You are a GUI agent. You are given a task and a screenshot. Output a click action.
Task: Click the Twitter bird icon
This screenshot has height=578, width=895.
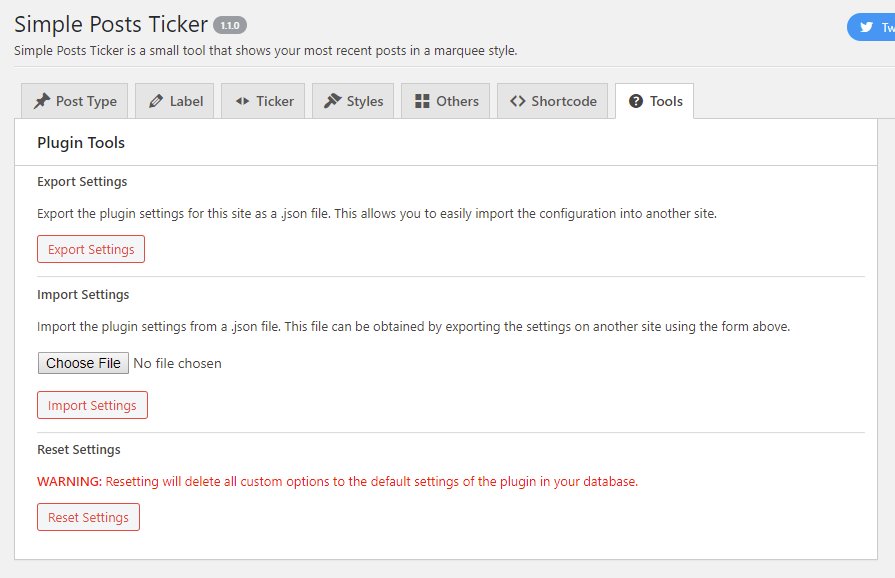[x=866, y=27]
